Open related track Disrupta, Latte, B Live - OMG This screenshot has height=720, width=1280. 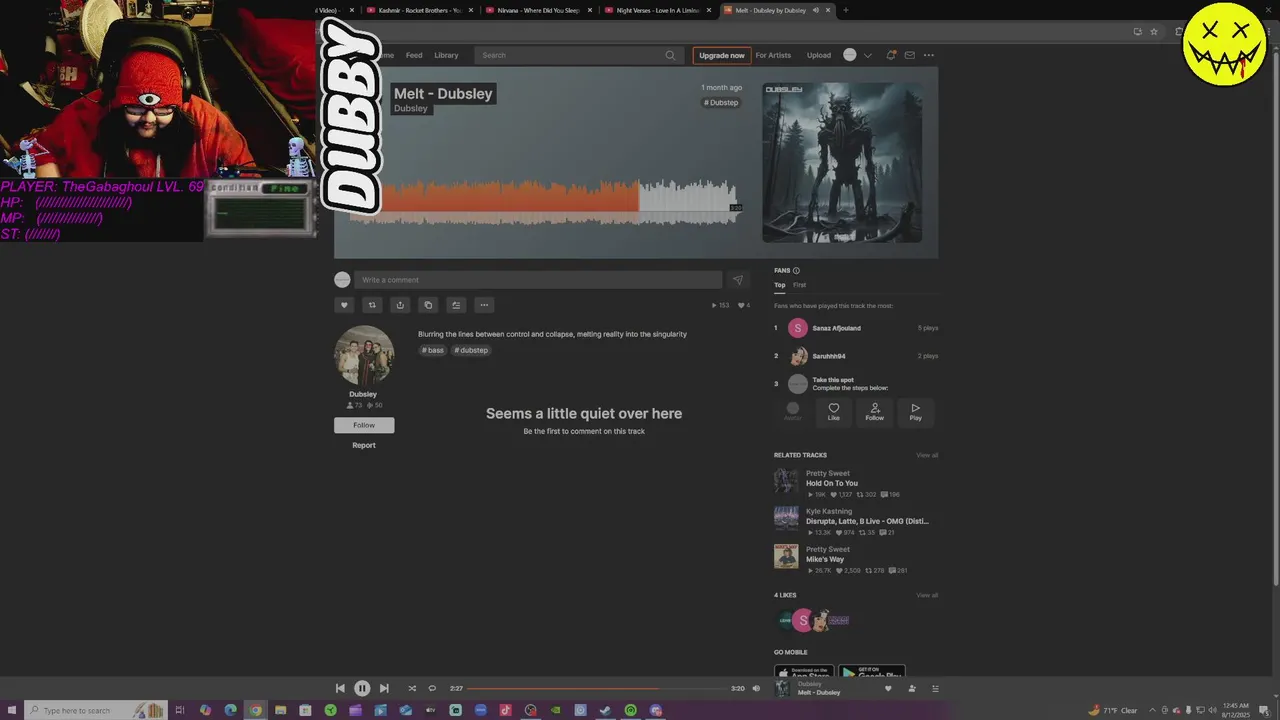(867, 521)
